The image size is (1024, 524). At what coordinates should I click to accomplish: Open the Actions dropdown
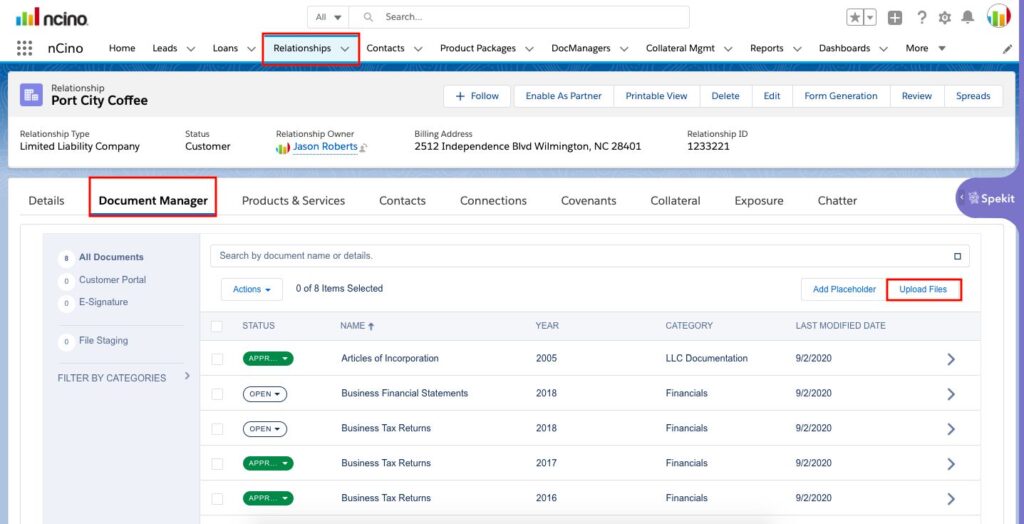[251, 289]
